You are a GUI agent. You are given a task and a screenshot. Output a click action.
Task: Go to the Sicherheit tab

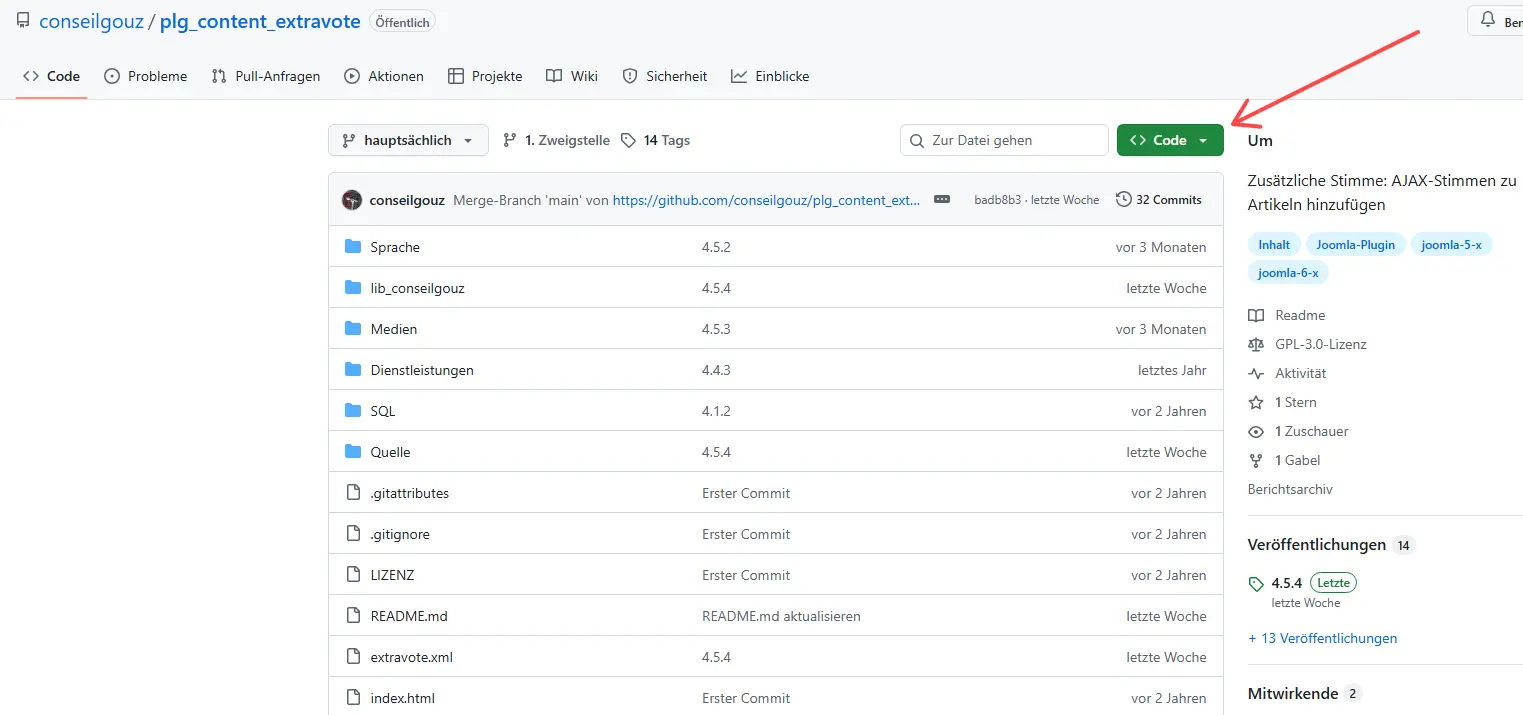(665, 76)
